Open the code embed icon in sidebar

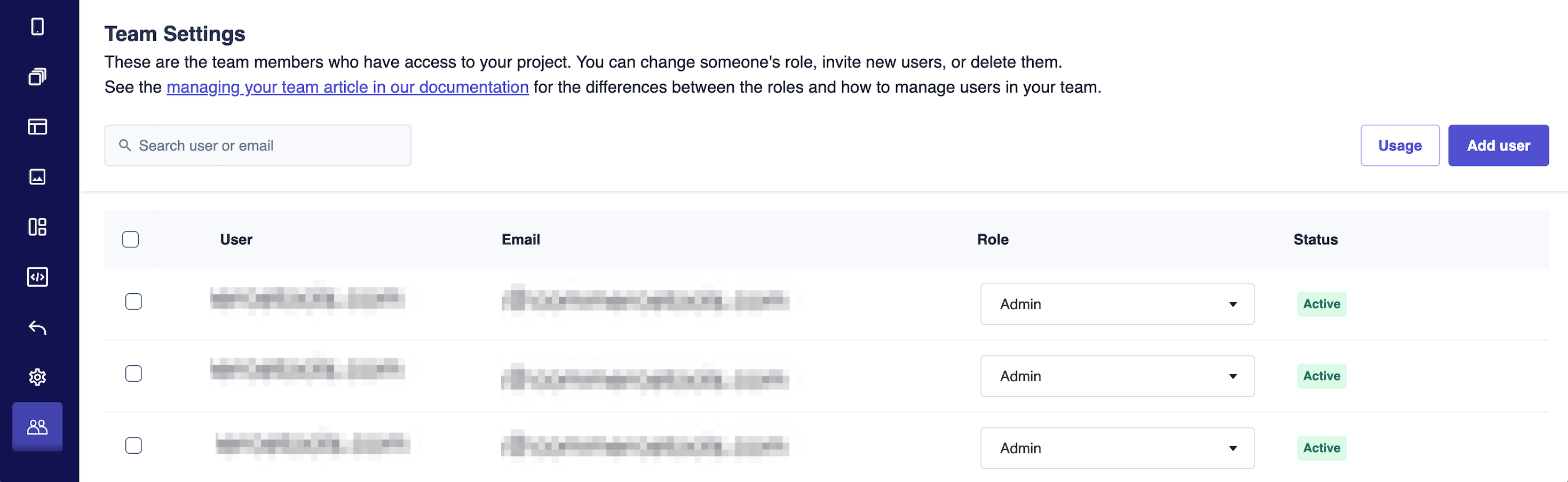coord(37,277)
